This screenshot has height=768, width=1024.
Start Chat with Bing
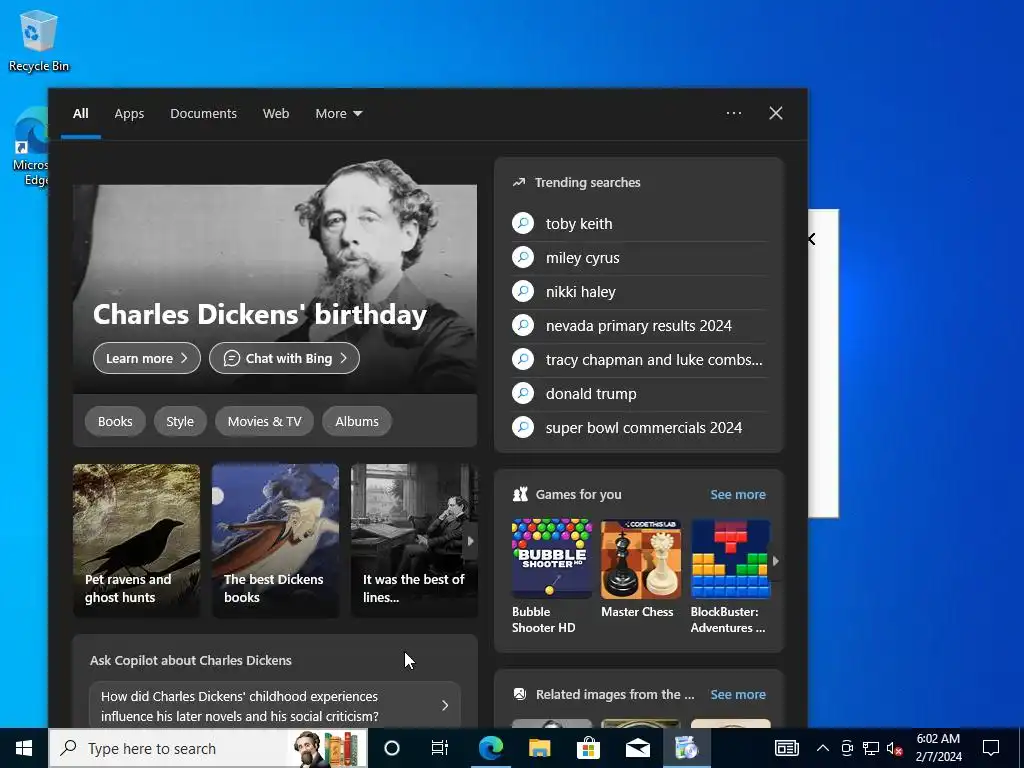[284, 358]
